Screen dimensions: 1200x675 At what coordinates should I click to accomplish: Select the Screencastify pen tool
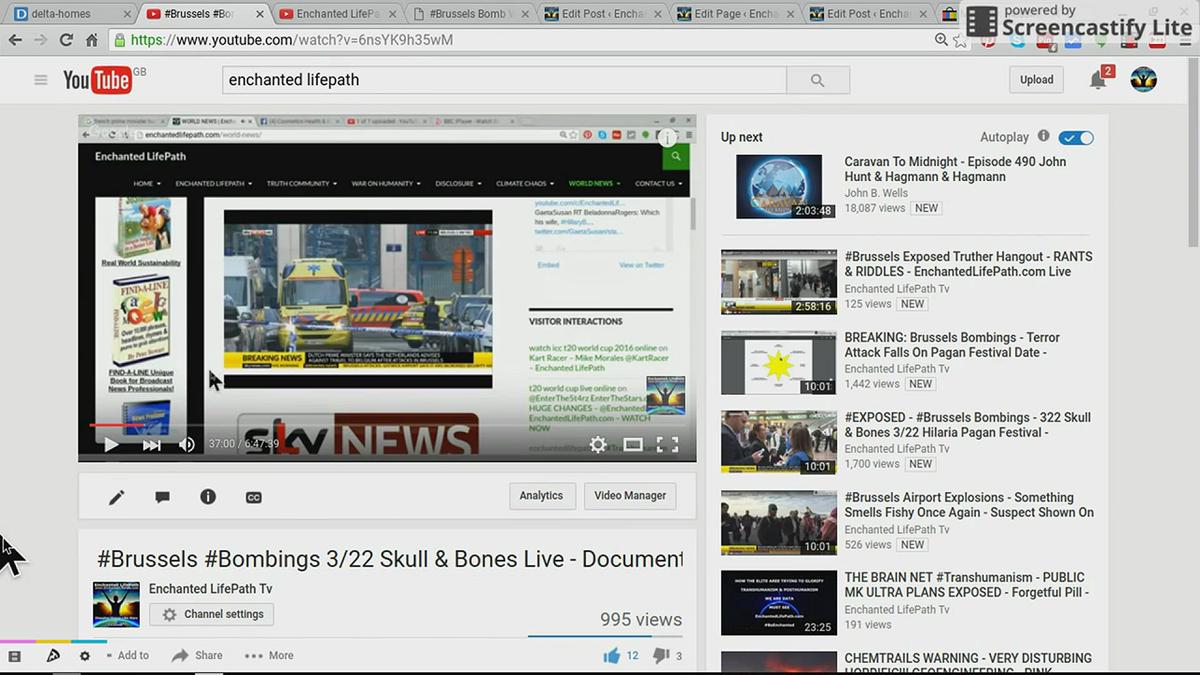point(53,656)
